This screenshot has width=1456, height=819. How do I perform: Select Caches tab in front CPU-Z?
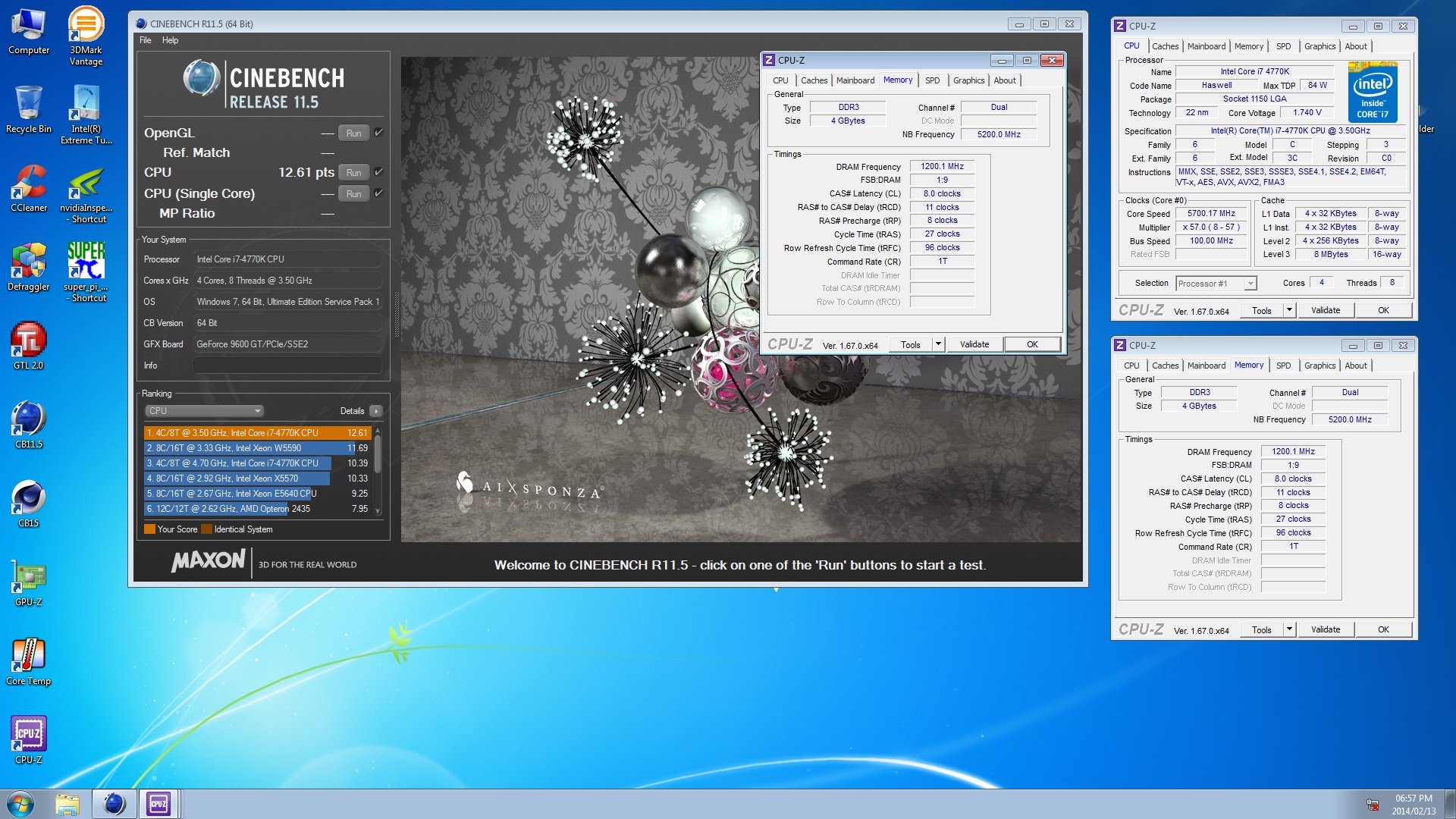point(814,80)
